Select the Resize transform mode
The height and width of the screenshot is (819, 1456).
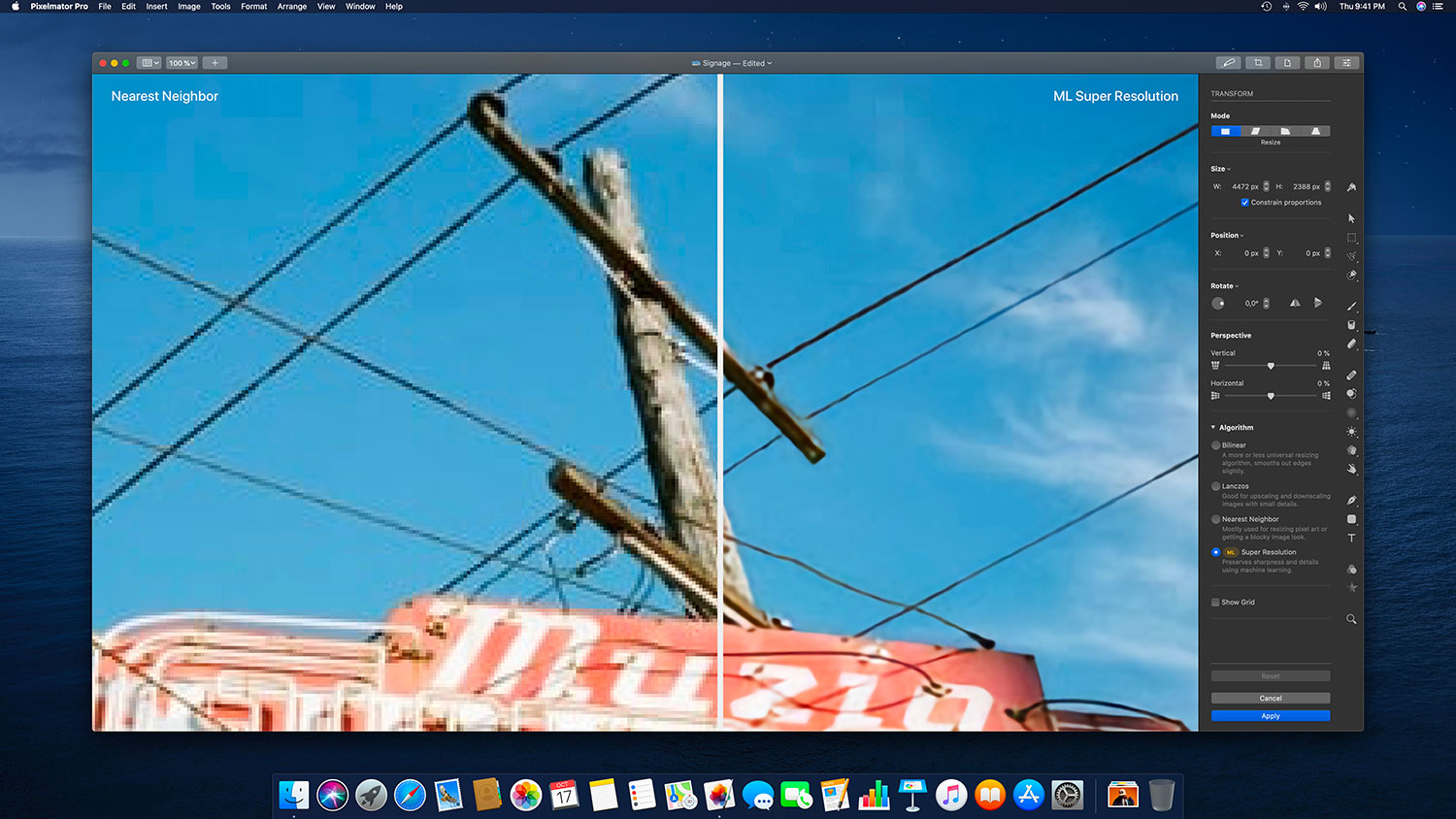[x=1226, y=131]
